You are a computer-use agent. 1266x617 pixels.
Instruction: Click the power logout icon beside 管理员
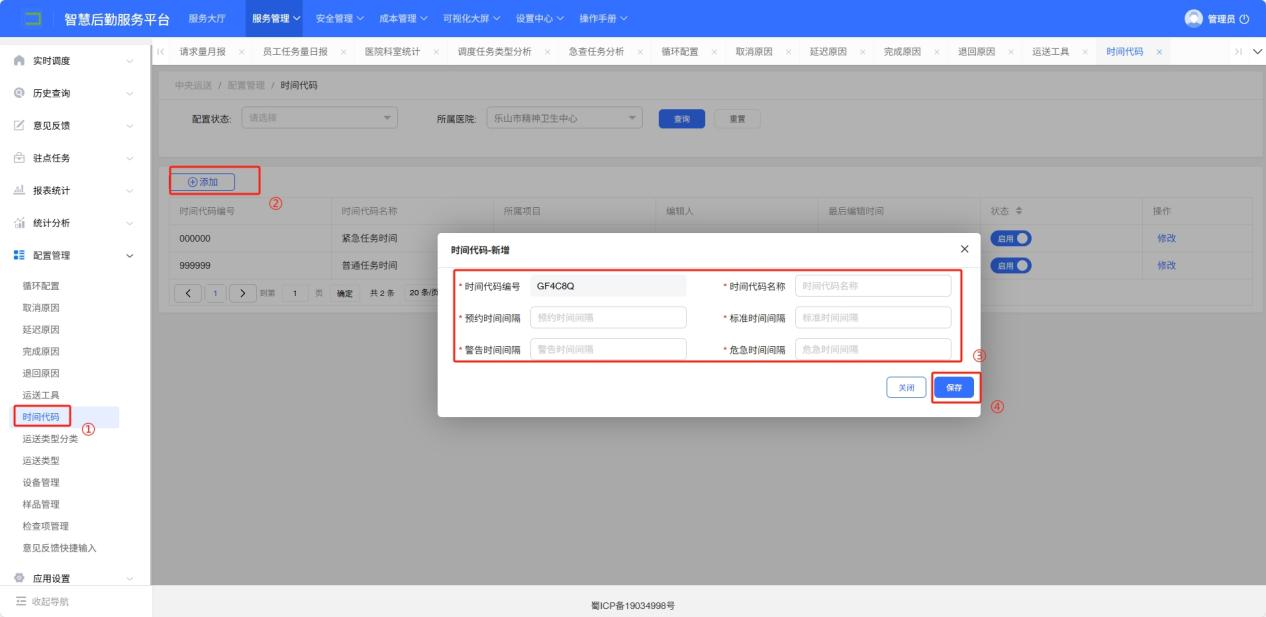click(x=1244, y=19)
